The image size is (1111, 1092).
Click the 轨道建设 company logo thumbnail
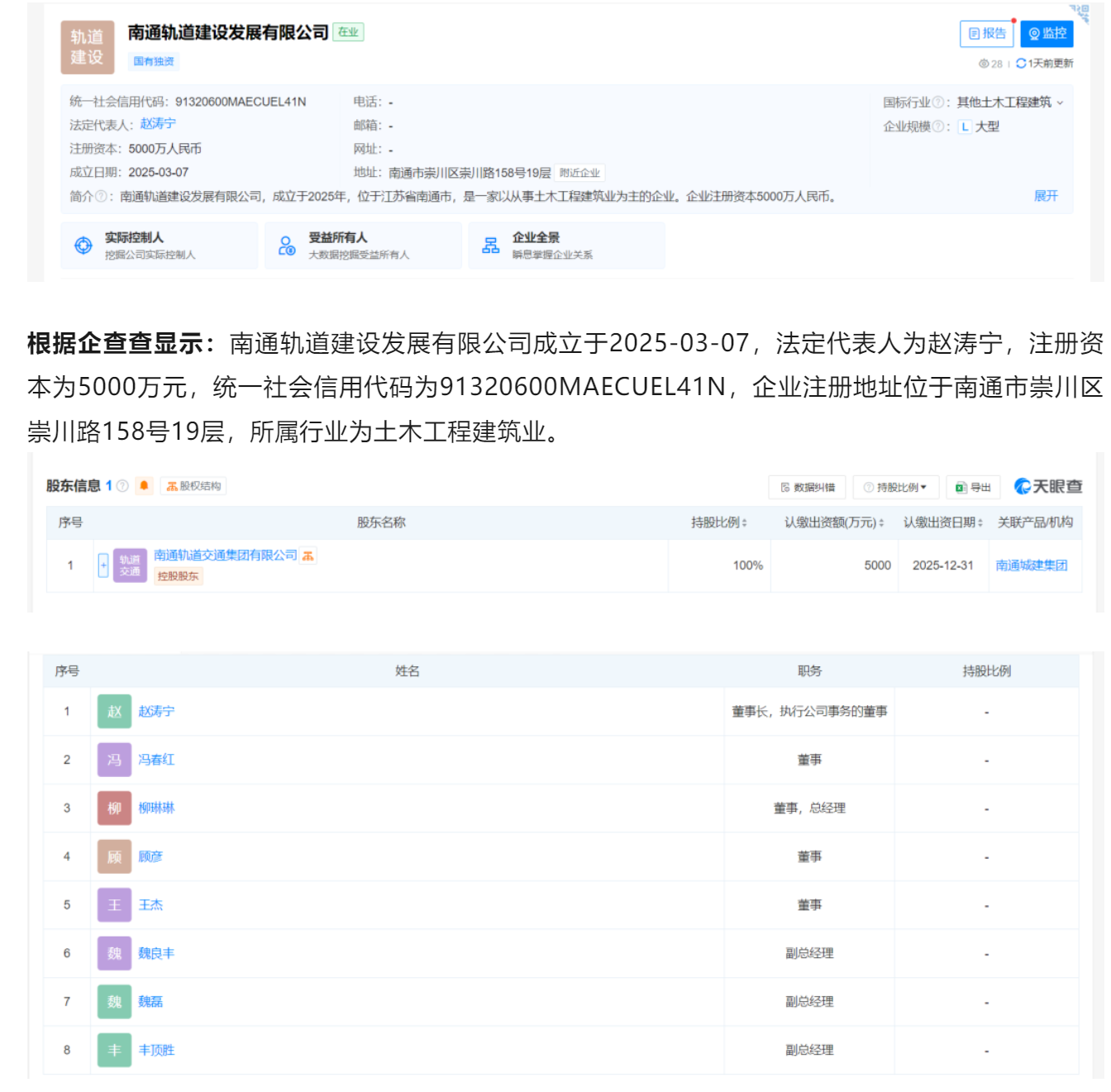coord(88,47)
